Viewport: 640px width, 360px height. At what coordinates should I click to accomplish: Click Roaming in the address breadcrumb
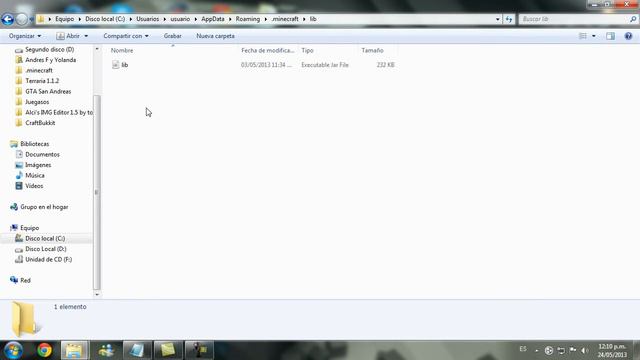pyautogui.click(x=247, y=19)
